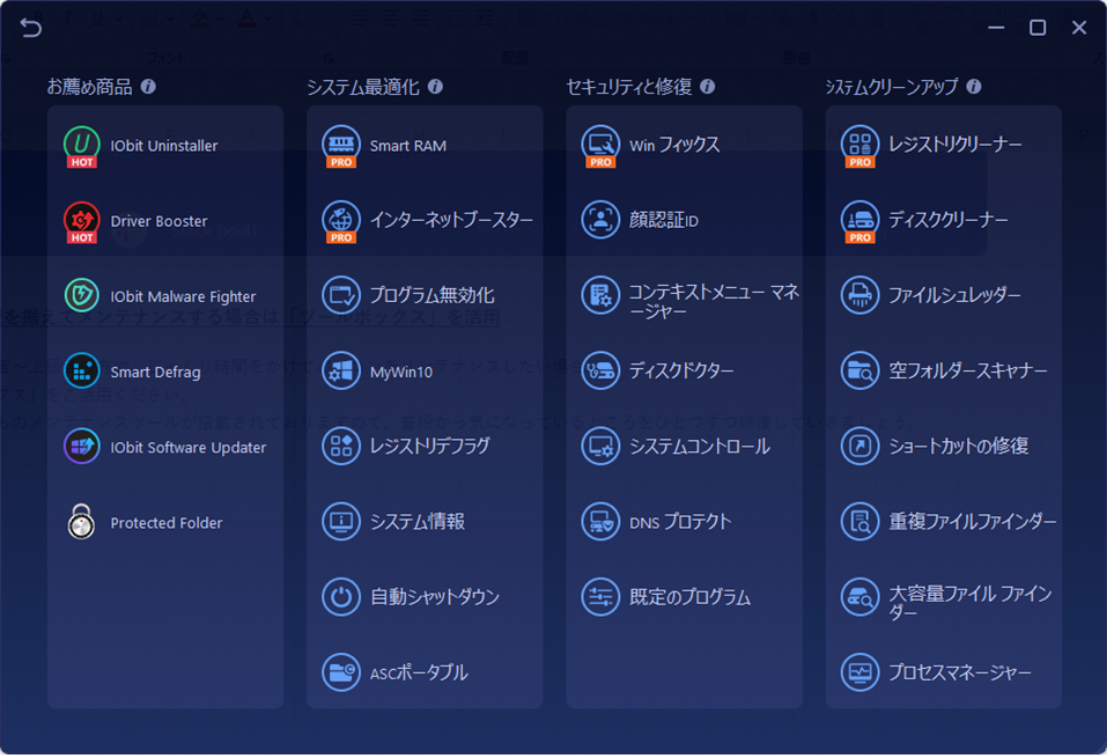Viewport: 1107px width, 755px height.
Task: Open IObit Software Updater icon
Action: coord(82,446)
